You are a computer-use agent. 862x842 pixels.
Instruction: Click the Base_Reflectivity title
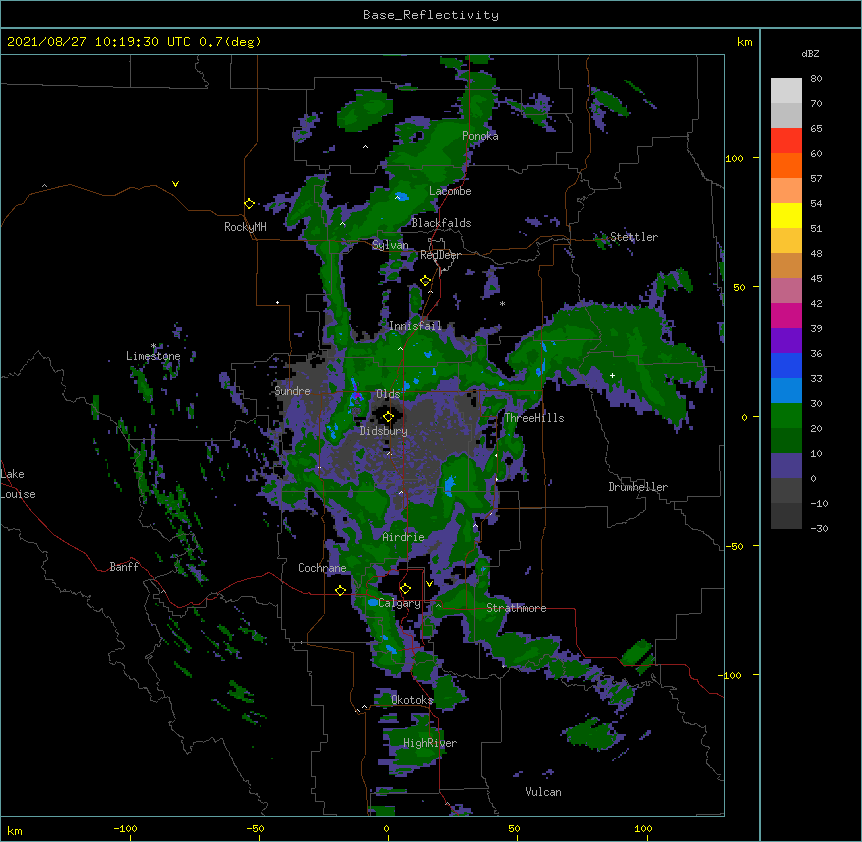[x=431, y=15]
